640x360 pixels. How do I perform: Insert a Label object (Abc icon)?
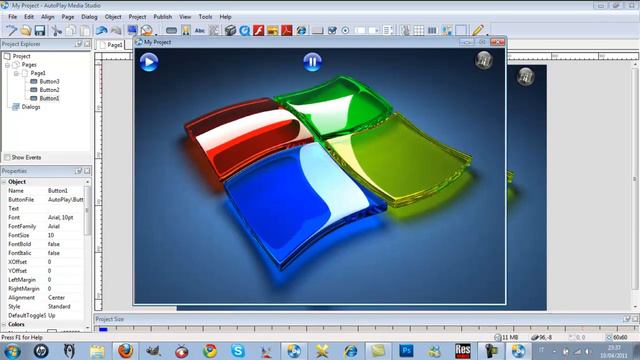click(x=200, y=31)
